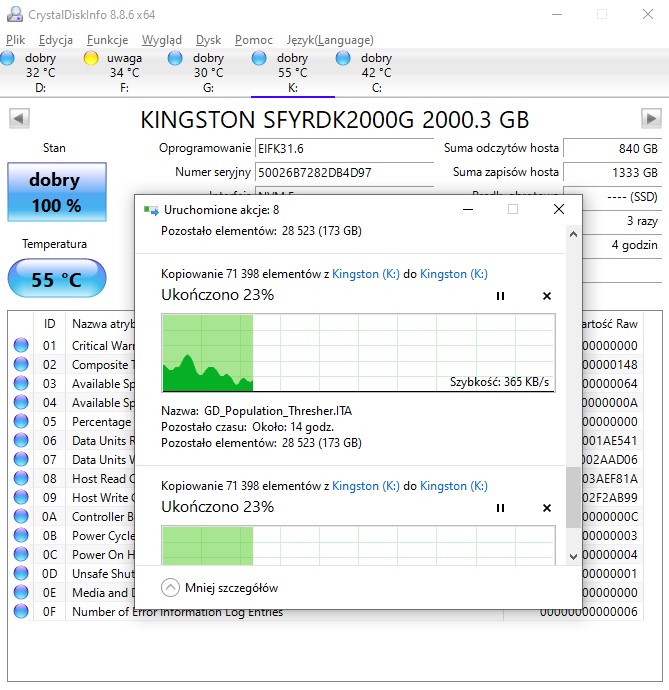The height and width of the screenshot is (690, 669).
Task: Select drive C: status orb
Action: click(343, 59)
